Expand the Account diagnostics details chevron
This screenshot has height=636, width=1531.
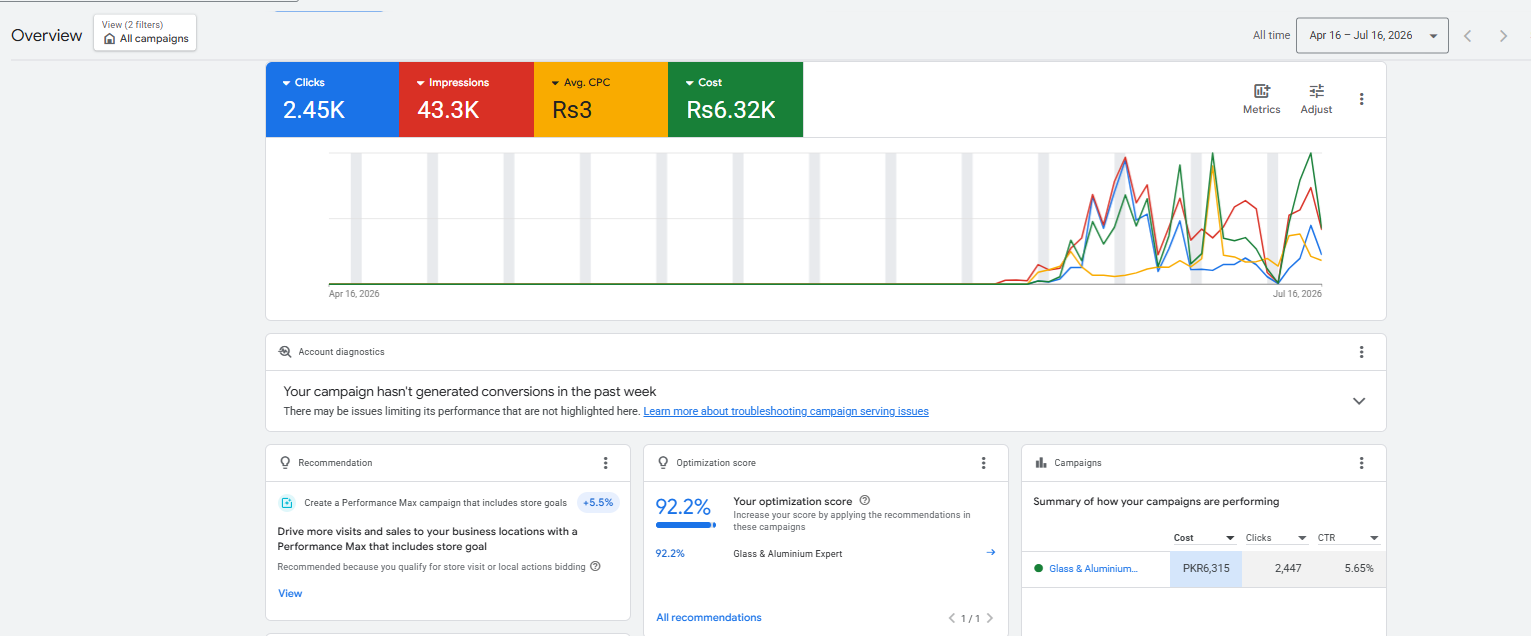tap(1359, 401)
